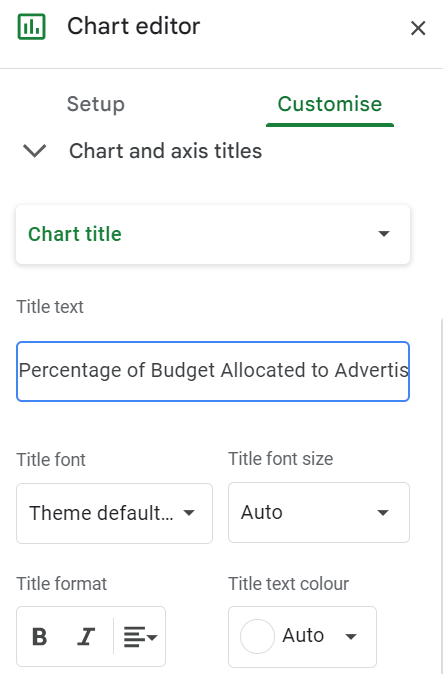Viewport: 443px width, 674px height.
Task: Click into the Title text input field
Action: click(x=213, y=371)
